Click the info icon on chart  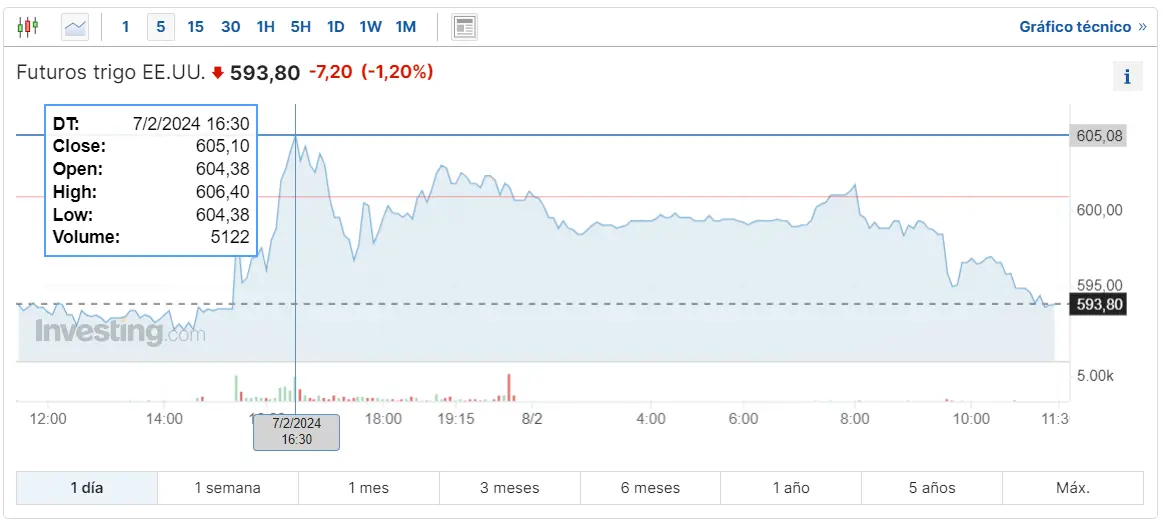(1127, 76)
